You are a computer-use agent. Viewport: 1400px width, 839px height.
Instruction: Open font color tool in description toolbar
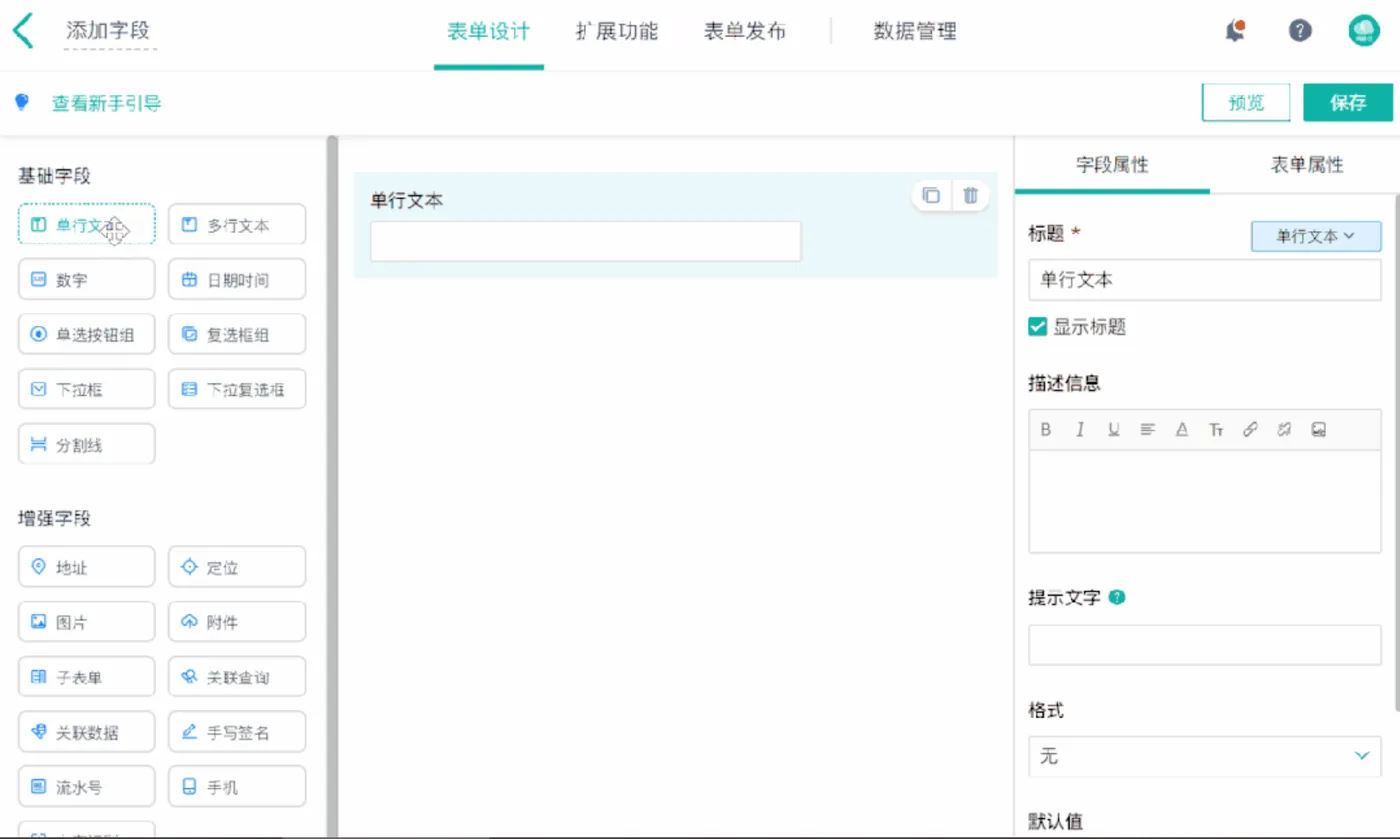pyautogui.click(x=1182, y=430)
